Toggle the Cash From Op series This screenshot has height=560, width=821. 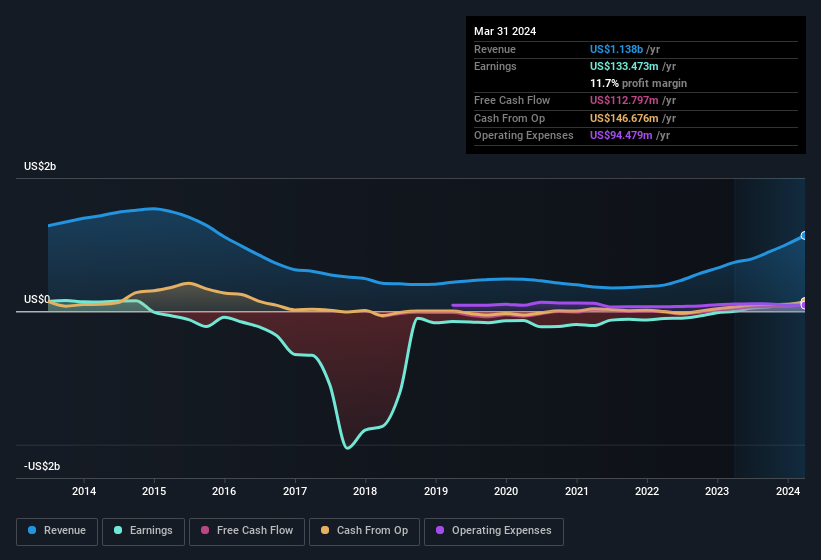[x=363, y=531]
